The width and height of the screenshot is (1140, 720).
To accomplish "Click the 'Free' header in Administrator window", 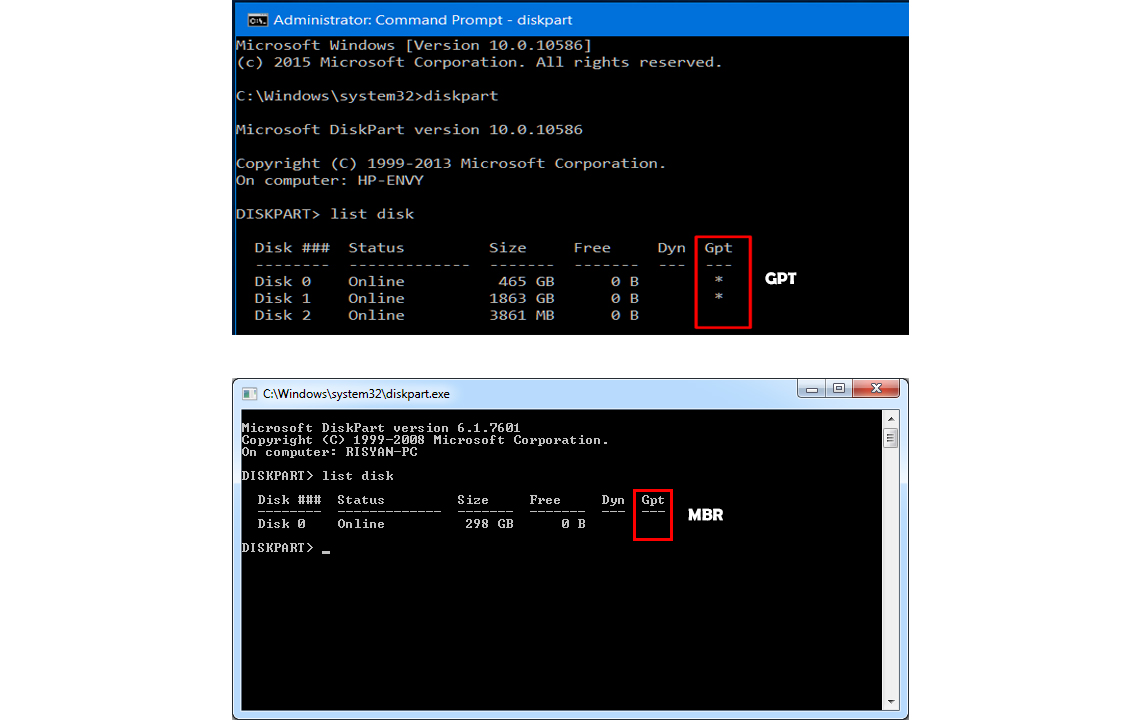I will point(592,248).
